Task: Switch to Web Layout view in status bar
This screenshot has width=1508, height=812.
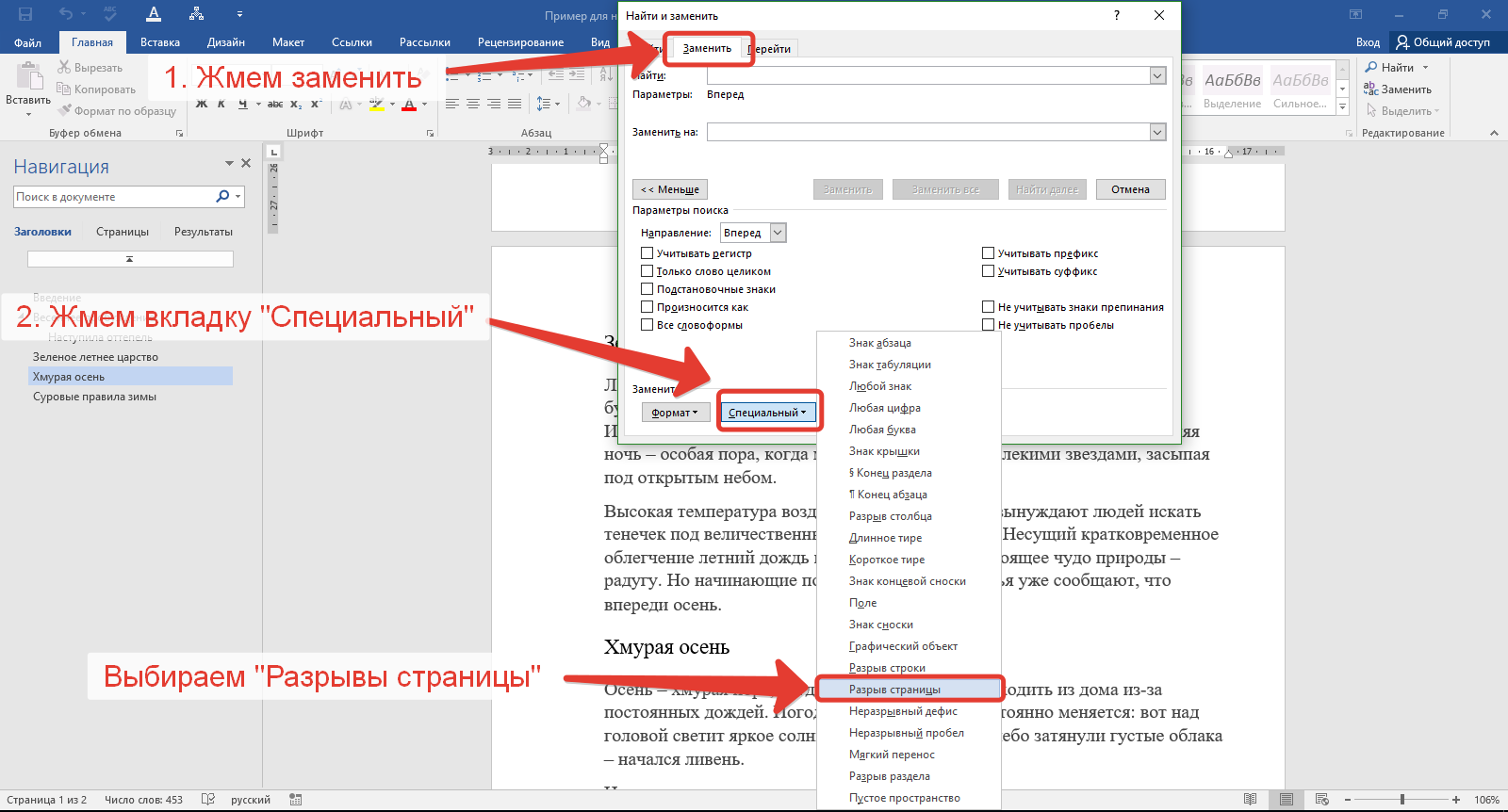Action: (x=1322, y=800)
